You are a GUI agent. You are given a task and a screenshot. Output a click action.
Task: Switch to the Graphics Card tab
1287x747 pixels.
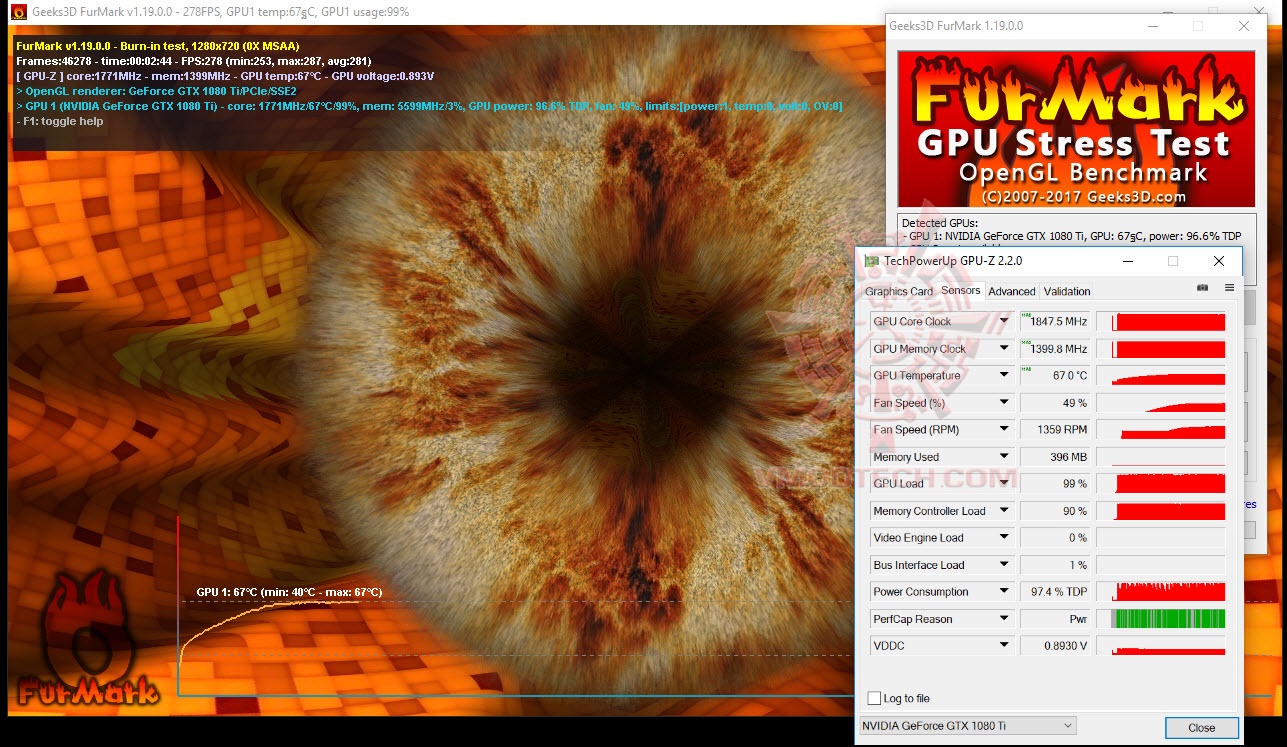tap(899, 291)
